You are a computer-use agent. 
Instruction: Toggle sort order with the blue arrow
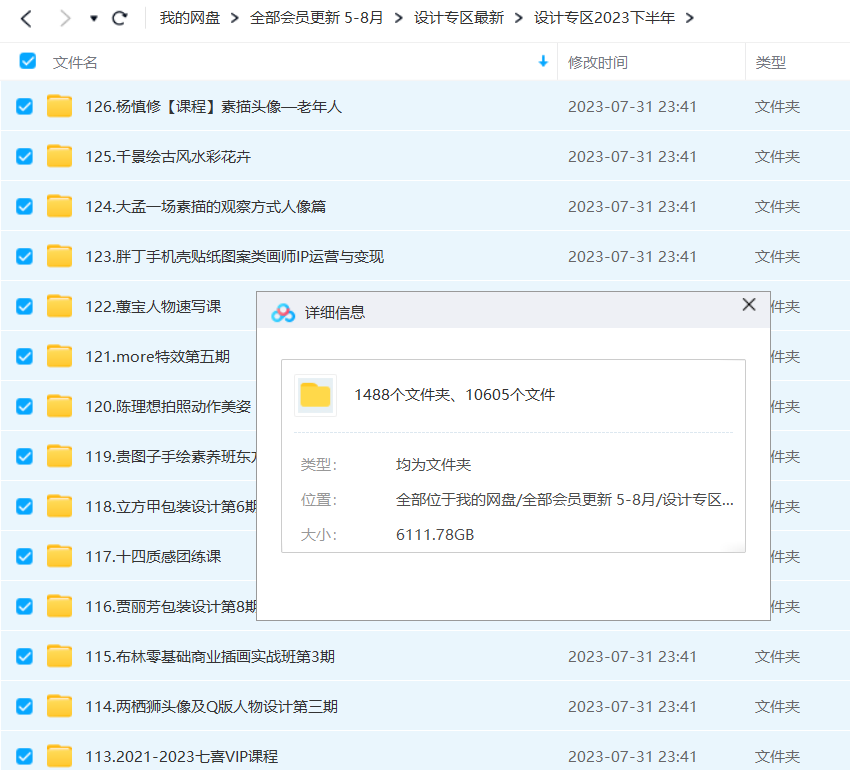point(543,62)
